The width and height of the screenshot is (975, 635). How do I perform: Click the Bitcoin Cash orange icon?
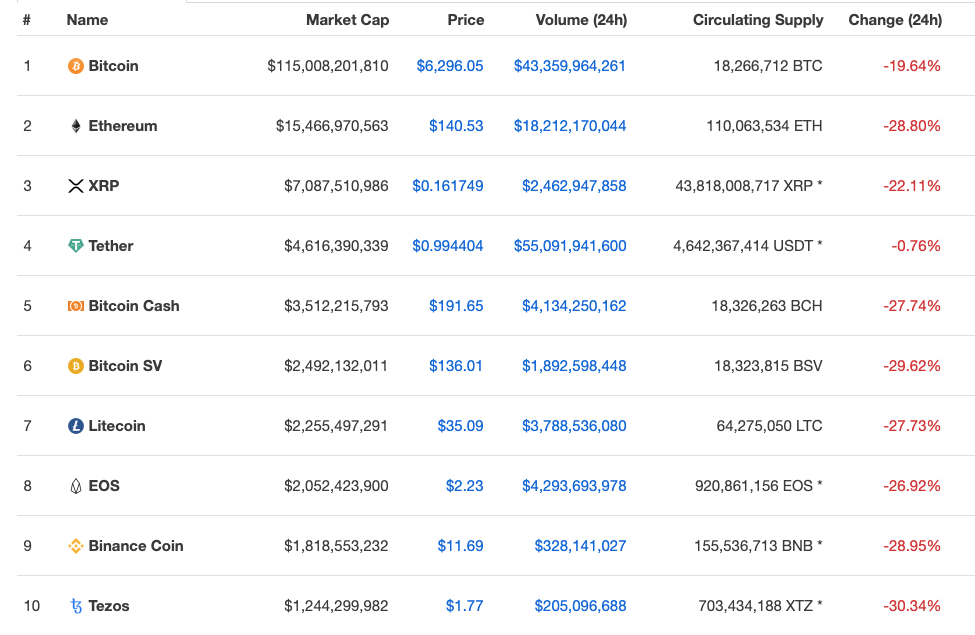tap(74, 306)
